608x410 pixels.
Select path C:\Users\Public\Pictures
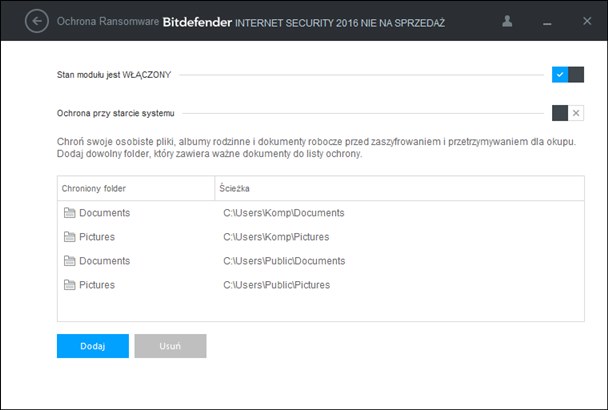click(x=276, y=285)
